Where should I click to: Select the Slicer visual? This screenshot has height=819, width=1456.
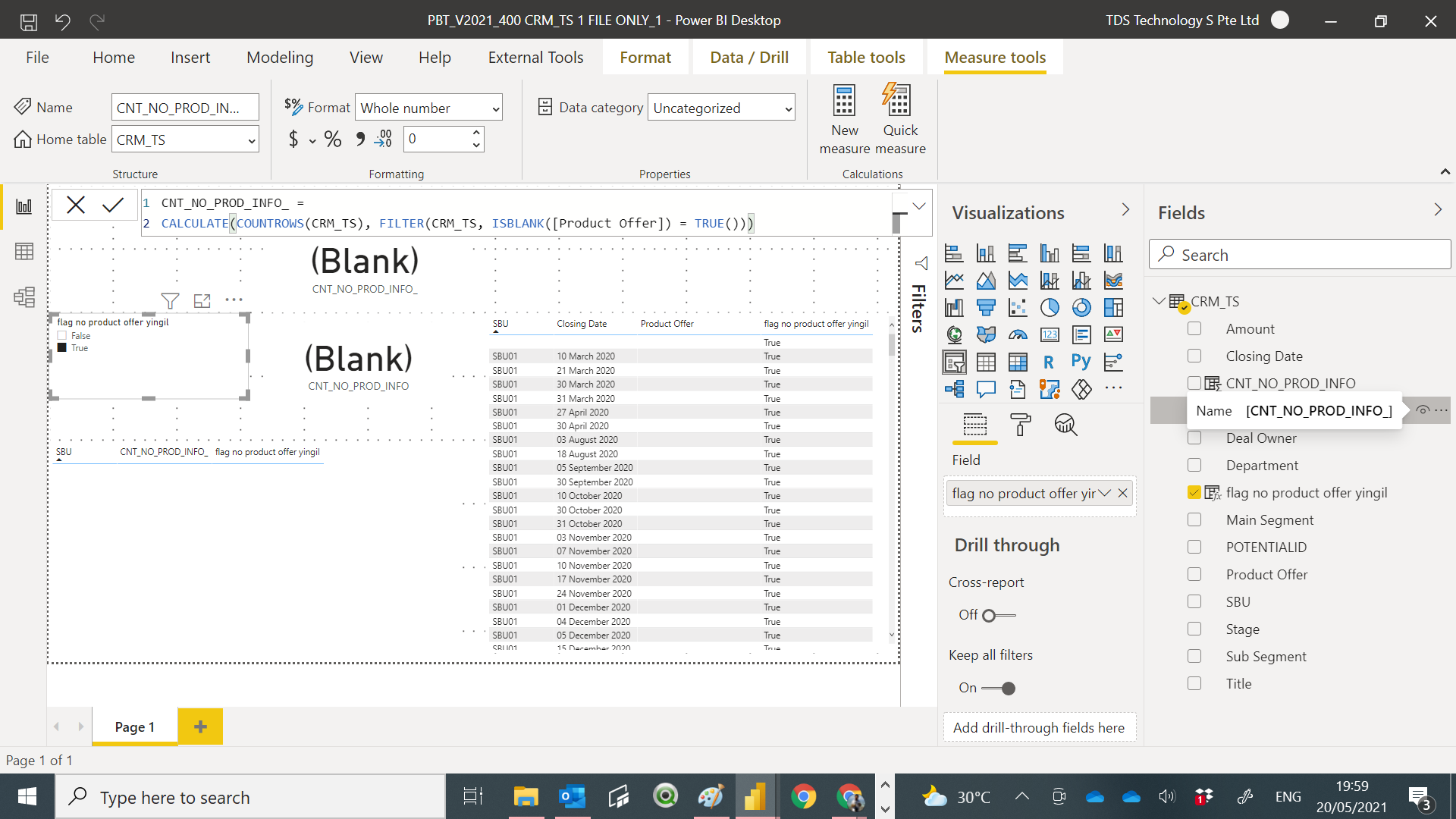954,362
